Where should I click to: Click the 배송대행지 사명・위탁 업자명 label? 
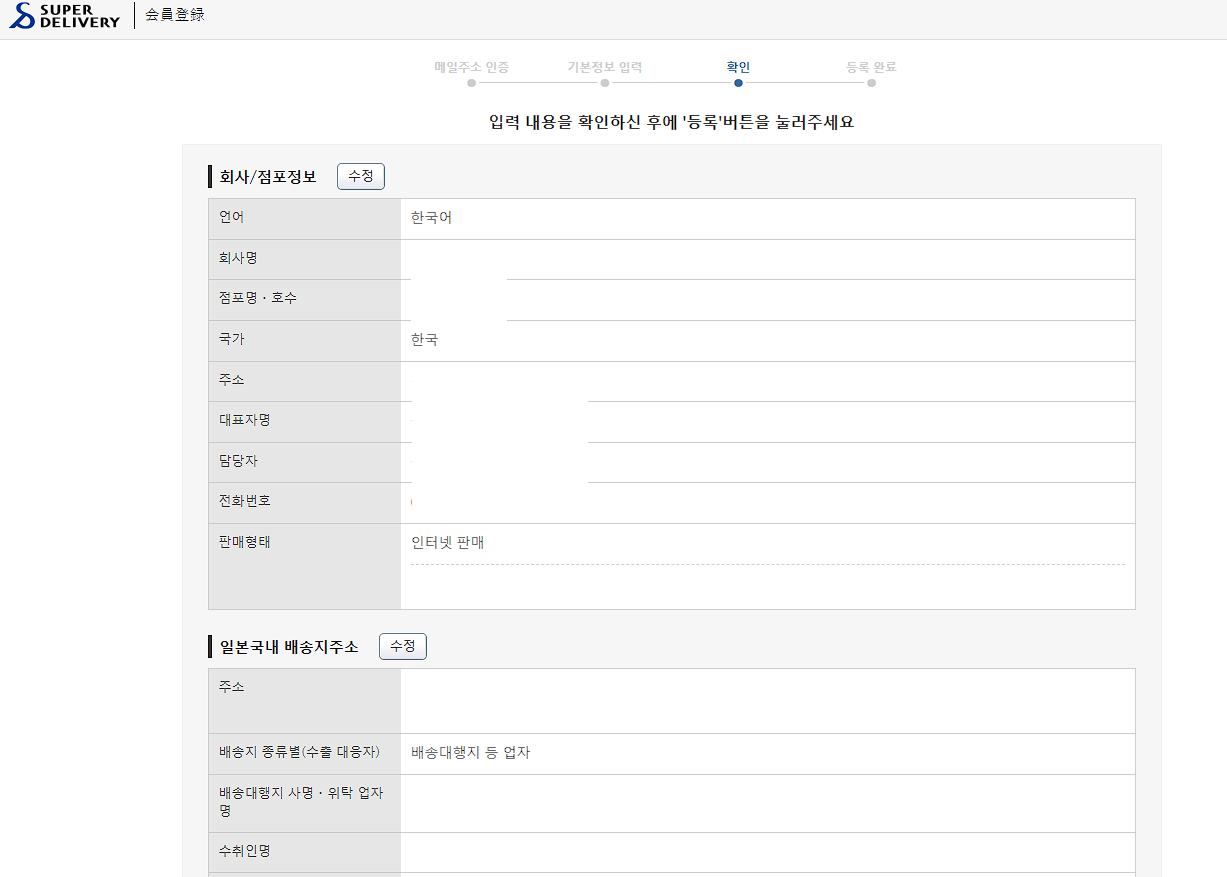(301, 802)
